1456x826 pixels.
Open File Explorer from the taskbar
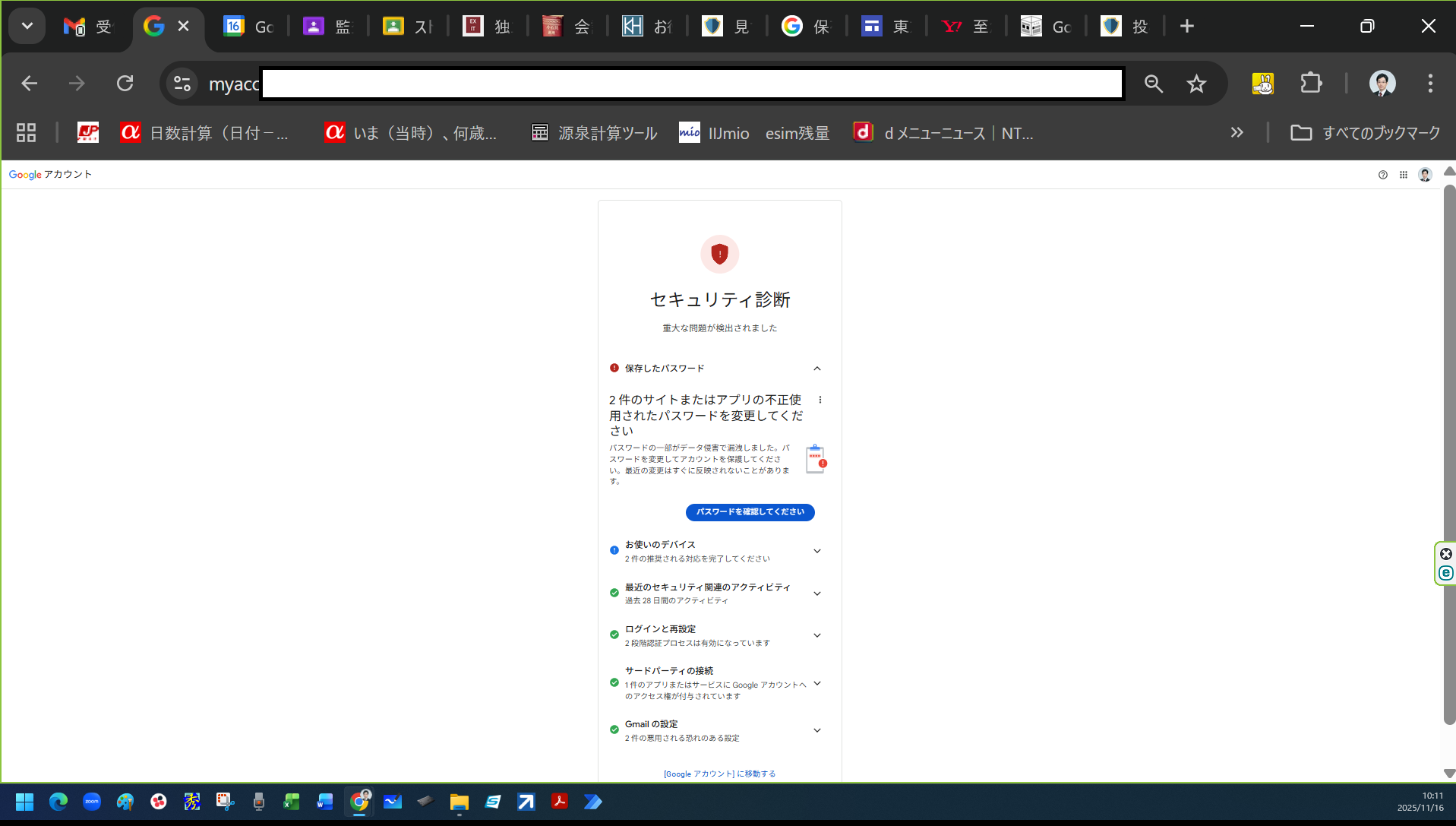459,802
